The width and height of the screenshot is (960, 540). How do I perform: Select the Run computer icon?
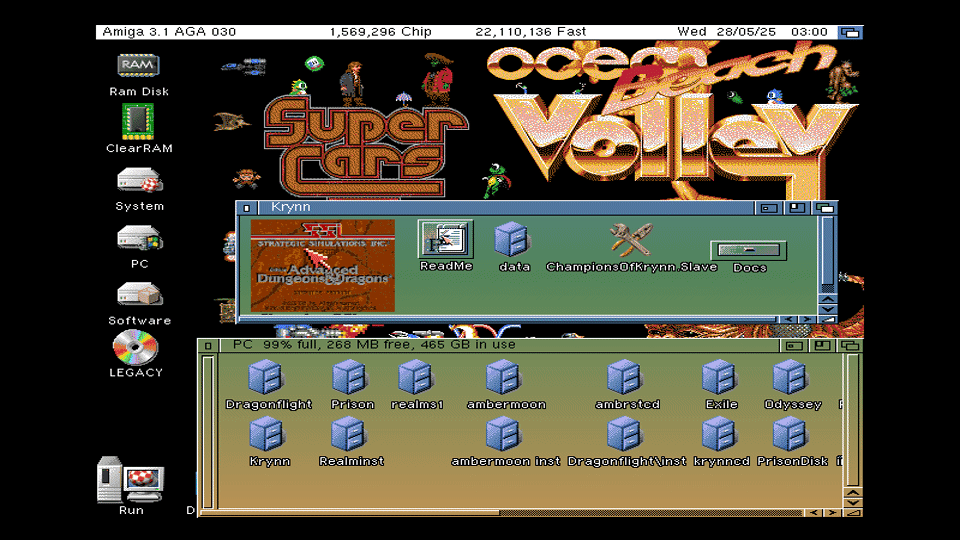click(130, 479)
